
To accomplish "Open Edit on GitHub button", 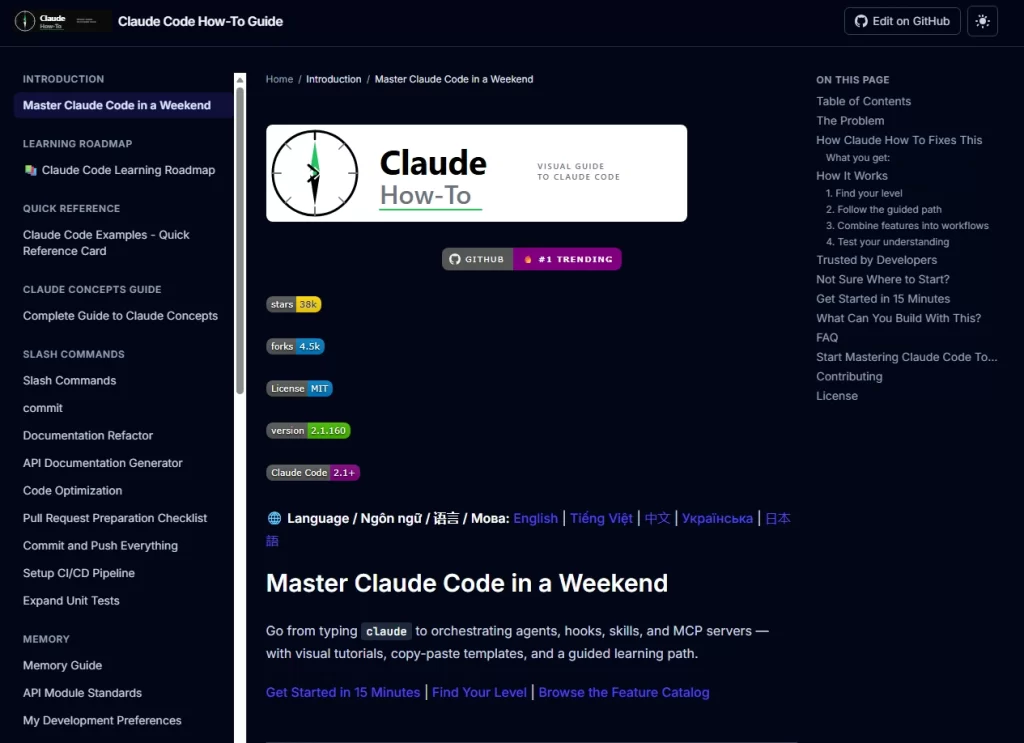I will pos(902,21).
